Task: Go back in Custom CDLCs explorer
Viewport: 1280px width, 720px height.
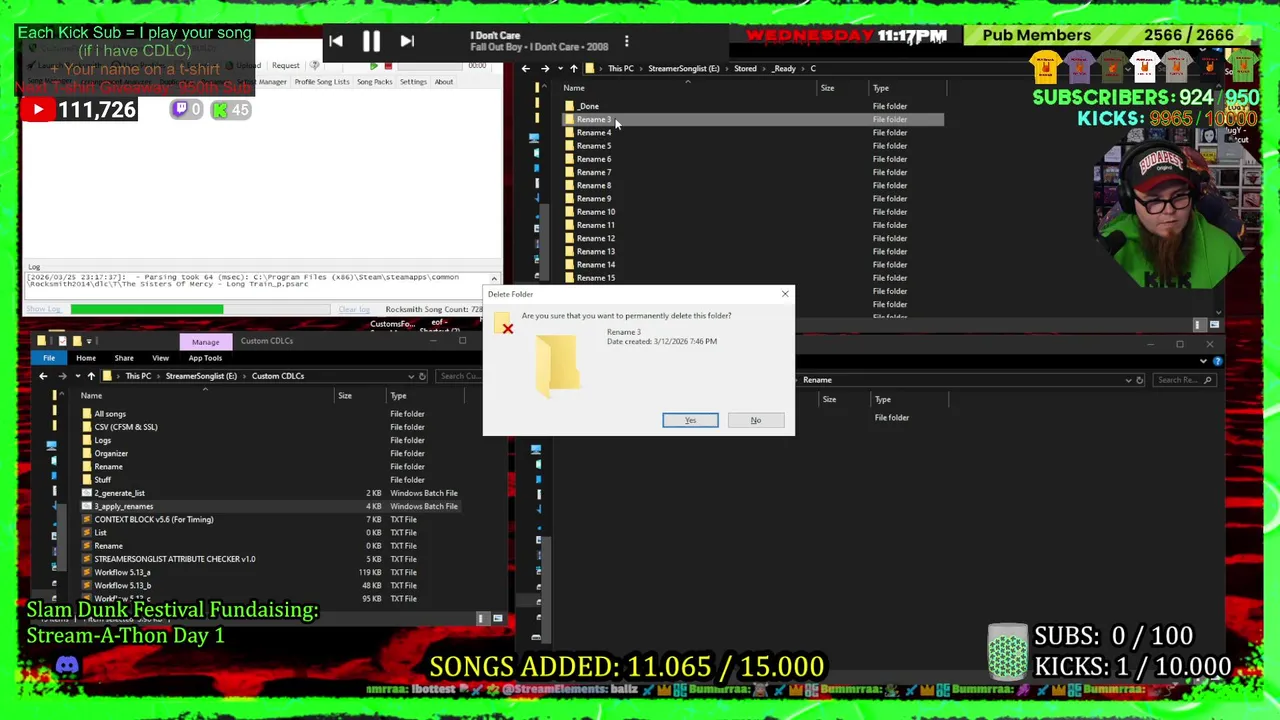Action: [x=43, y=376]
